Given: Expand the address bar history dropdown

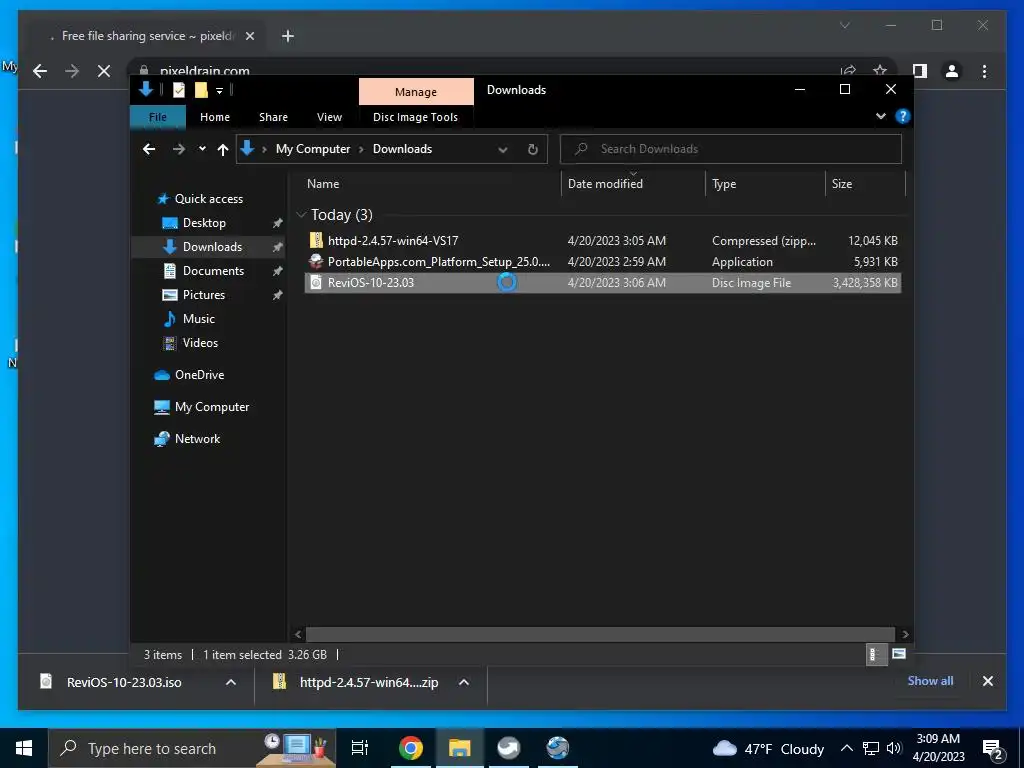Looking at the screenshot, I should 503,150.
